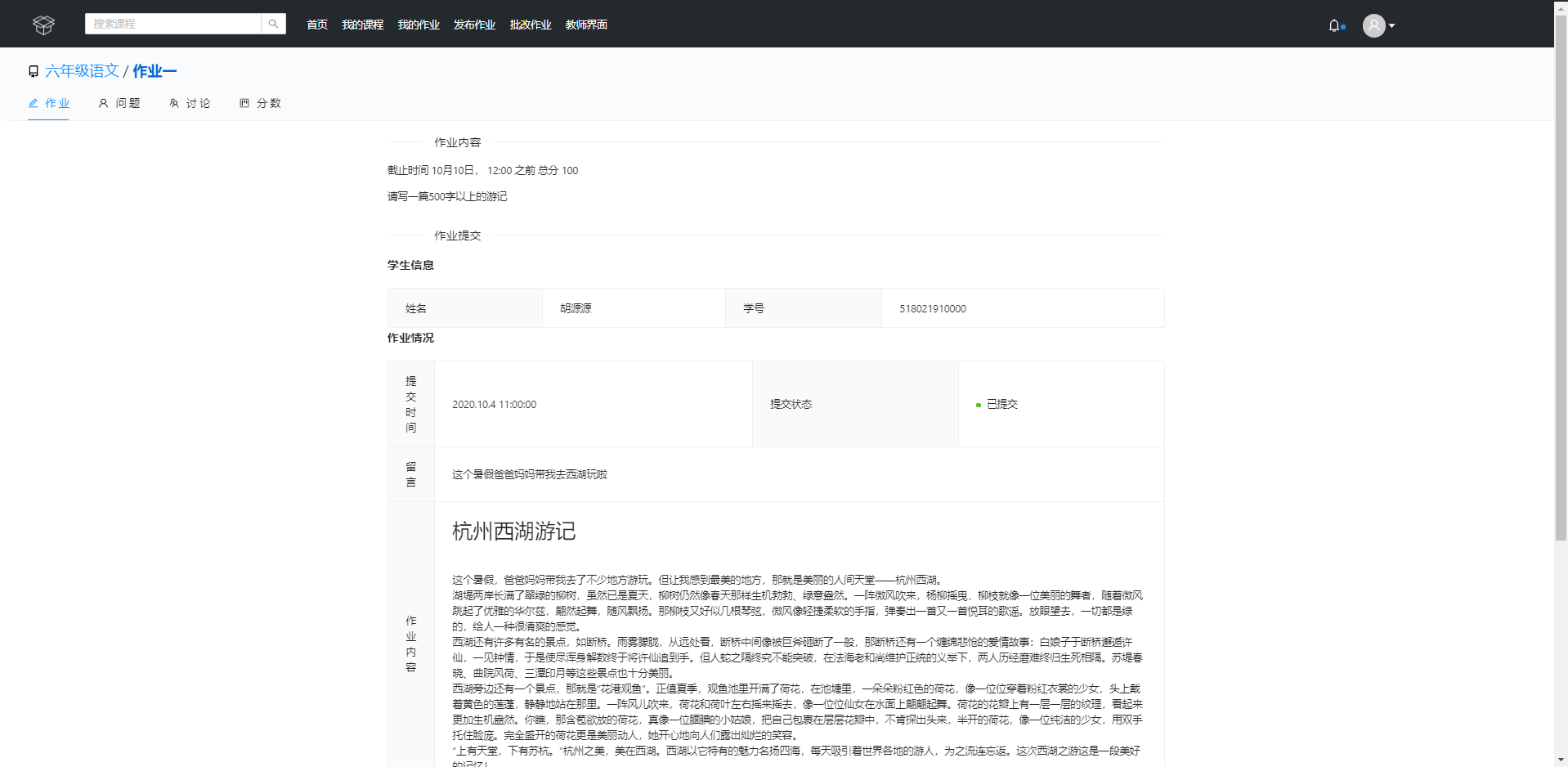Image resolution: width=1568 pixels, height=767 pixels.
Task: Select the 作业 tab
Action: 48,103
